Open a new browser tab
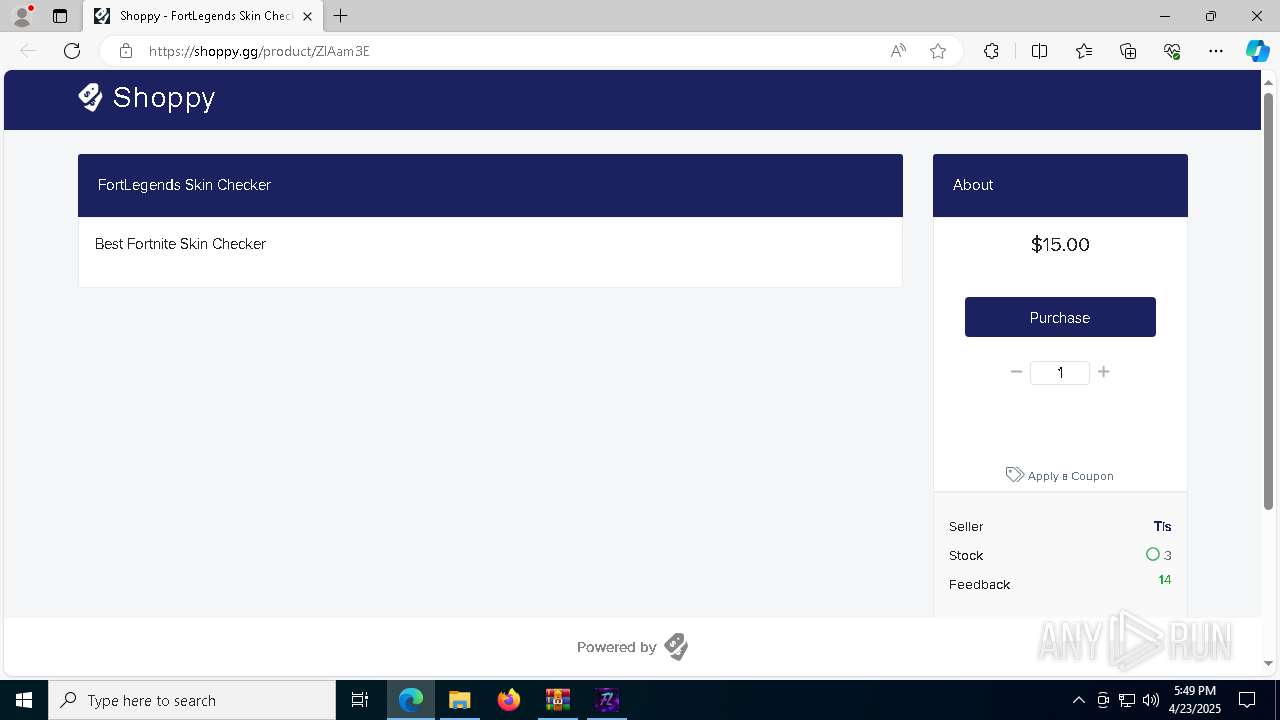 tap(341, 16)
